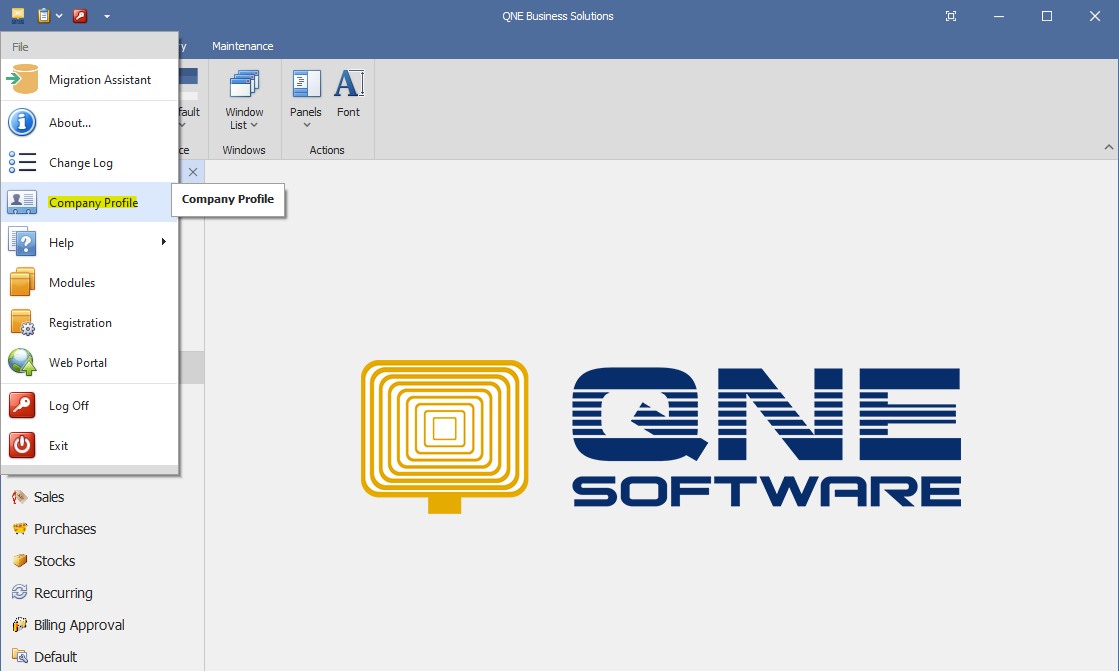Click the Purchases module icon

(19, 529)
